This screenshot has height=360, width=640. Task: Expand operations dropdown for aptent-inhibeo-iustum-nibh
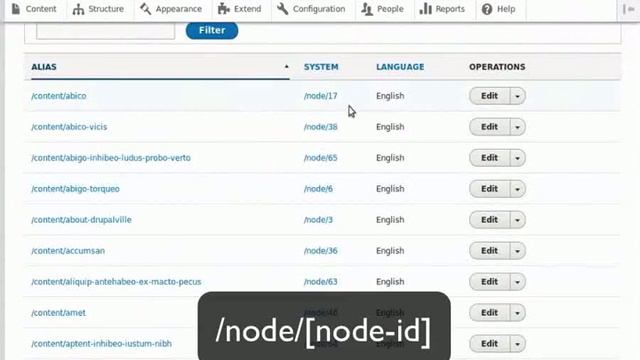[x=518, y=344]
